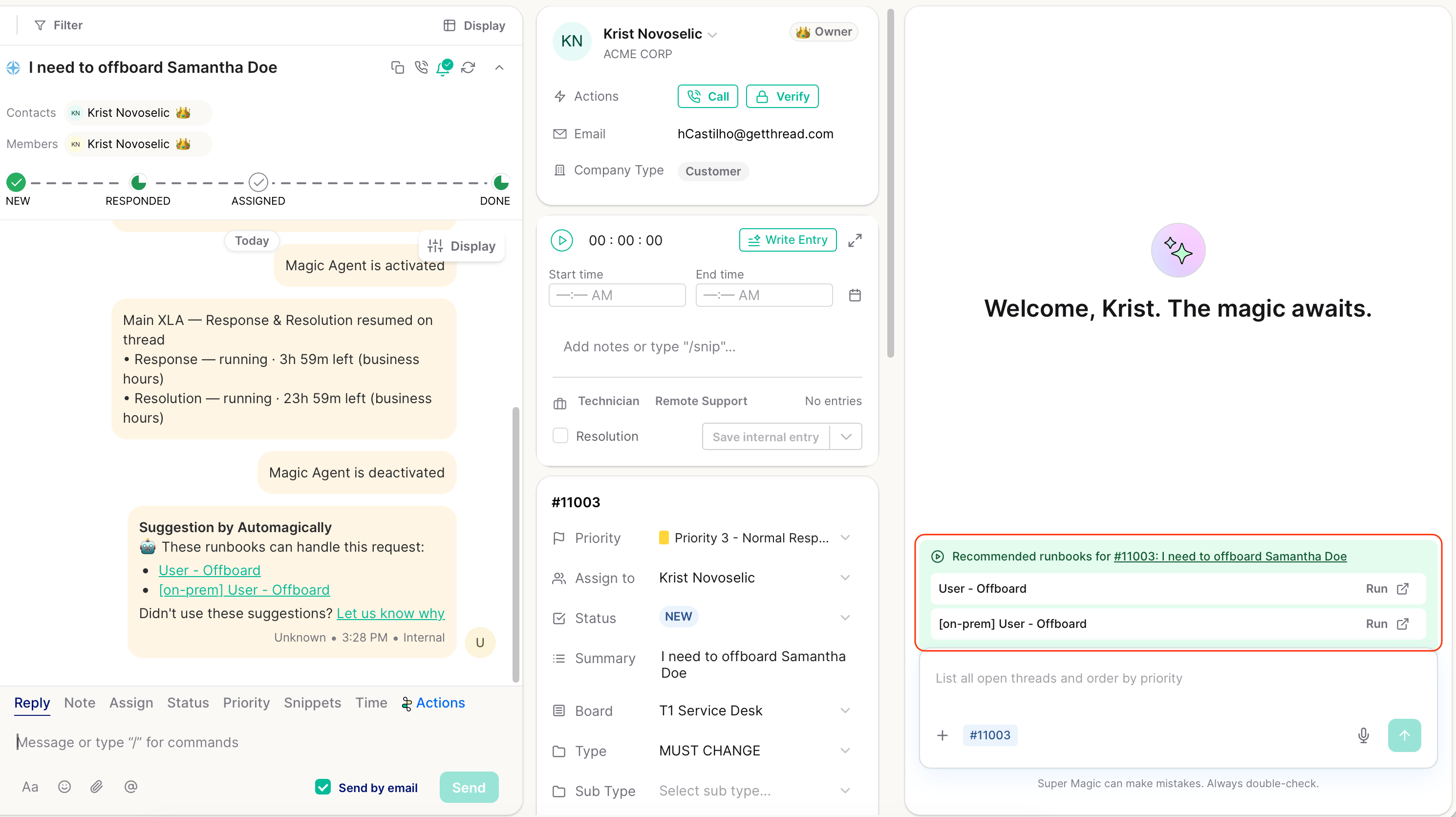Expand the Krist Novoselic contact dropdown
This screenshot has width=1456, height=817.
point(713,35)
